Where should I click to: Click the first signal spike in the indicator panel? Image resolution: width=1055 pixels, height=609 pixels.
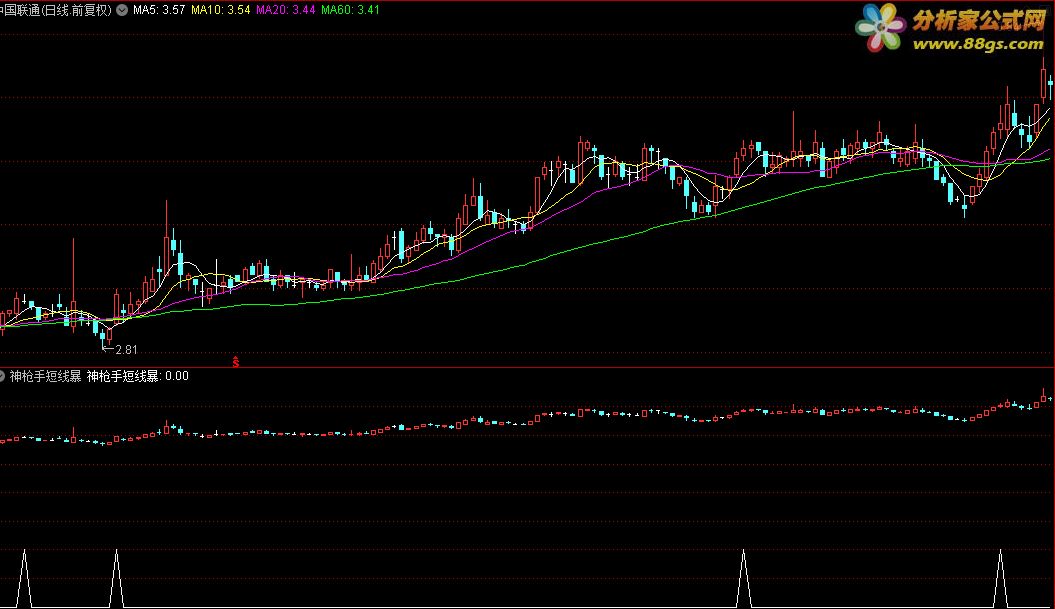coord(24,579)
